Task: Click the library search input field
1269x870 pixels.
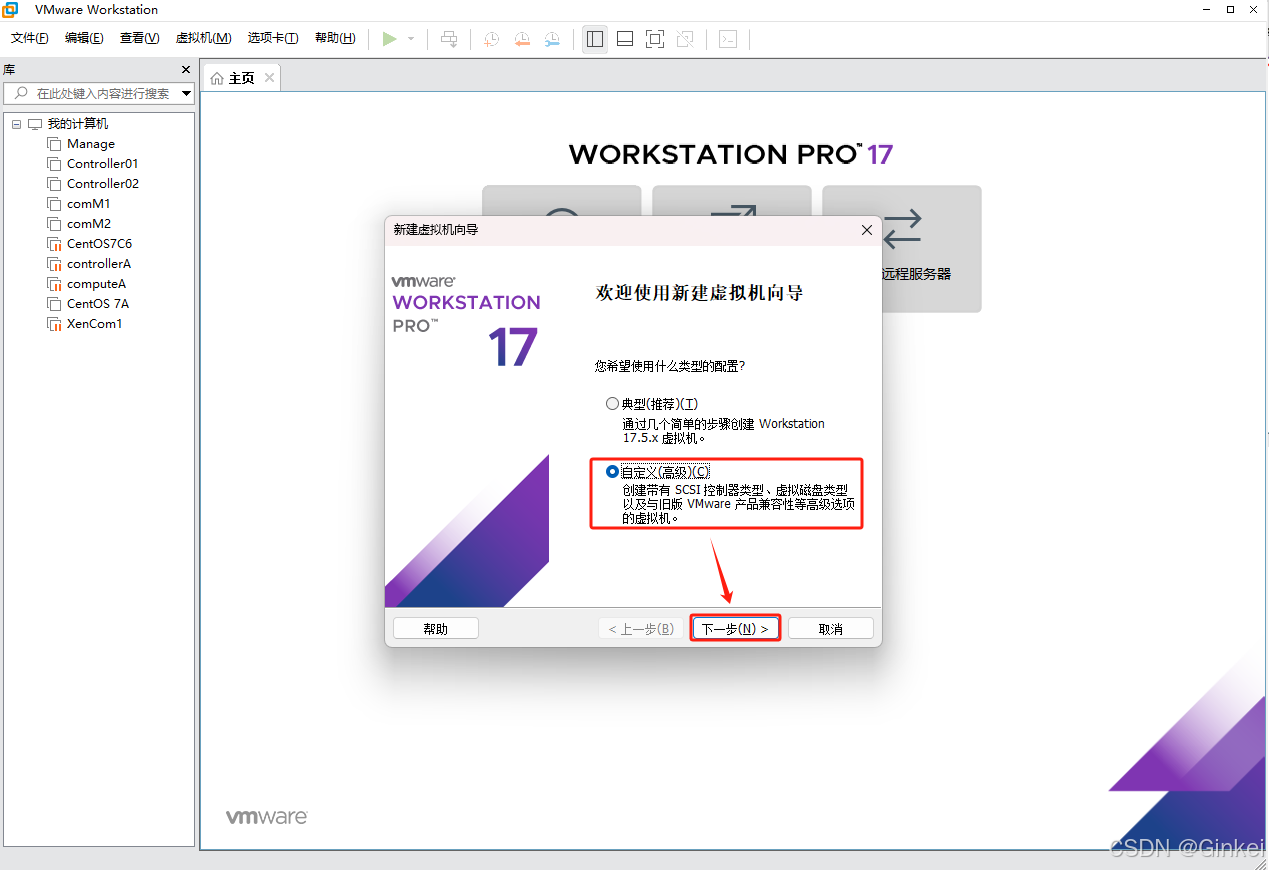Action: pyautogui.click(x=96, y=93)
